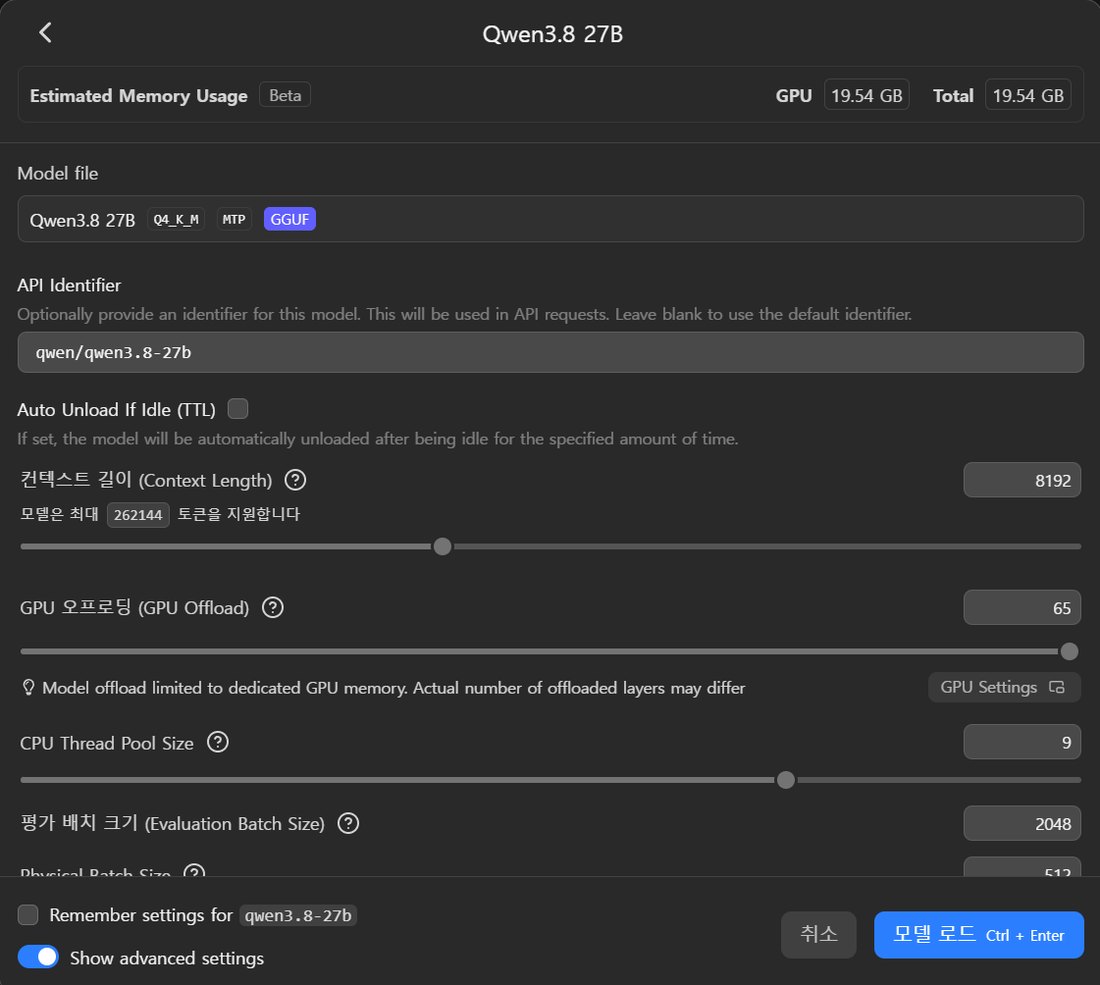Viewport: 1100px width, 985px height.
Task: Open GPU Offload help question icon
Action: click(x=273, y=608)
